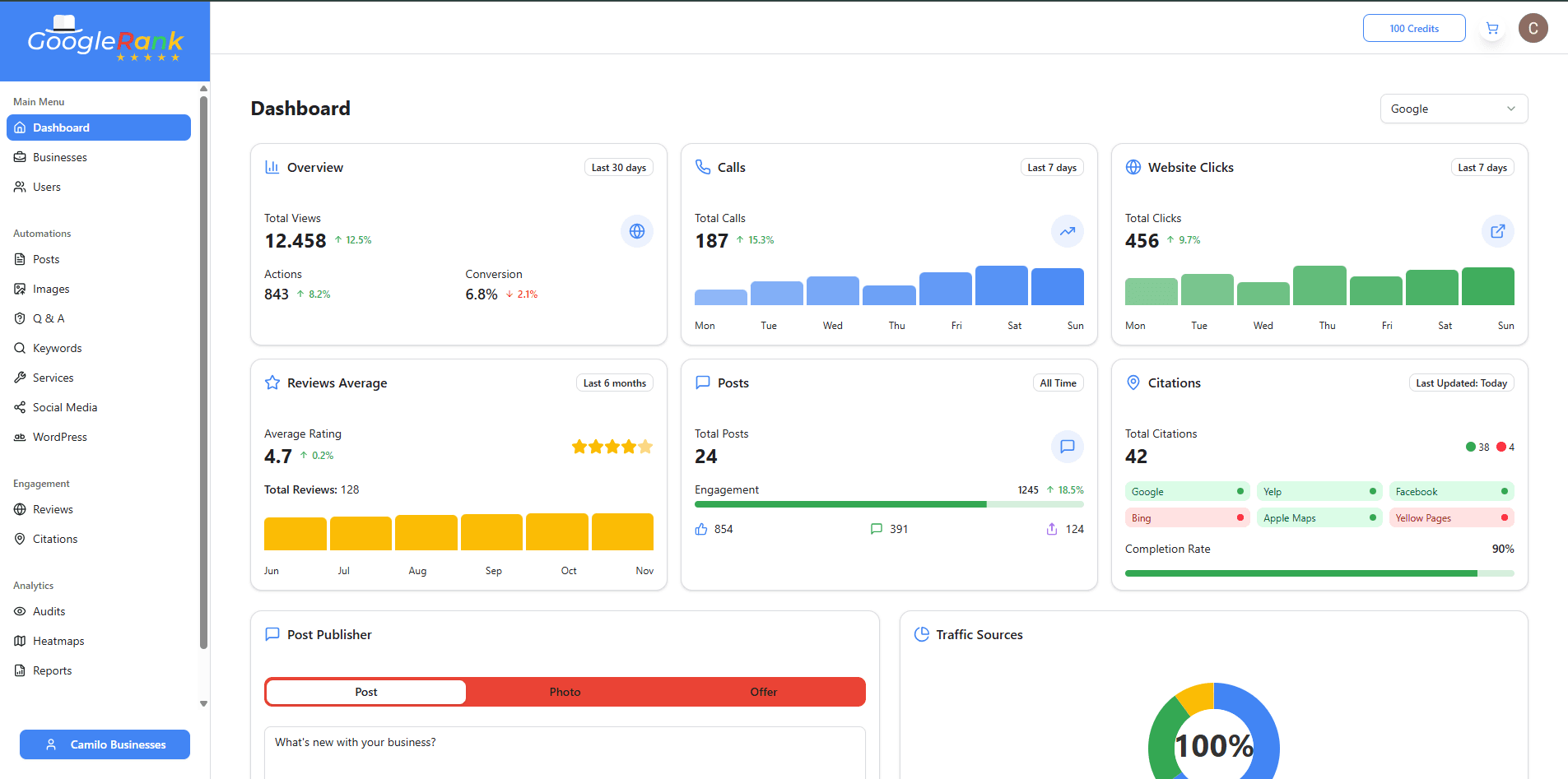This screenshot has width=1568, height=779.
Task: Click the Bing citation chip
Action: point(1188,517)
